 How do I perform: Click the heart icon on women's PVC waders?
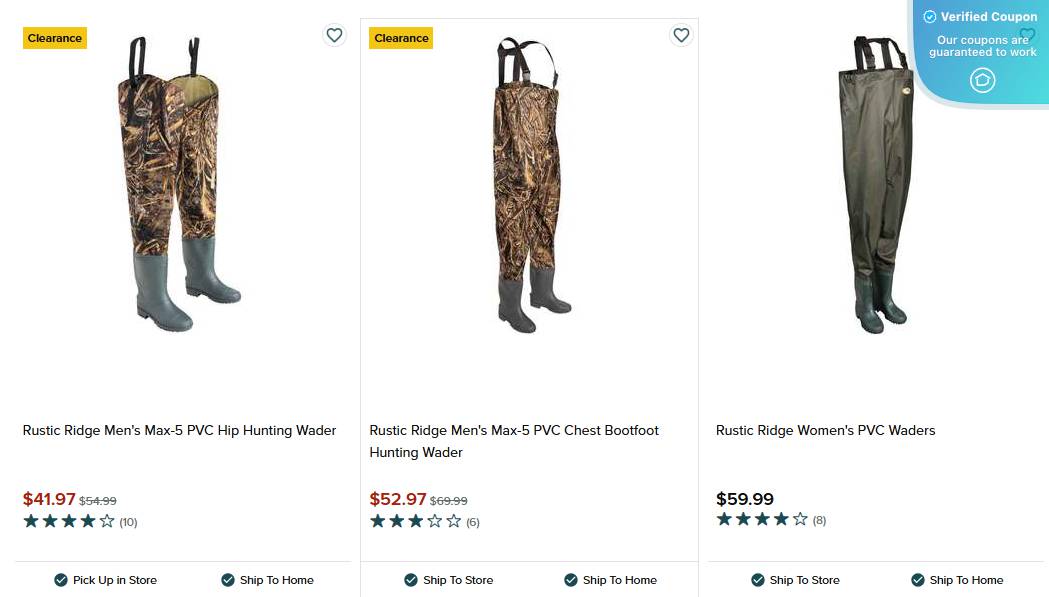(1027, 35)
